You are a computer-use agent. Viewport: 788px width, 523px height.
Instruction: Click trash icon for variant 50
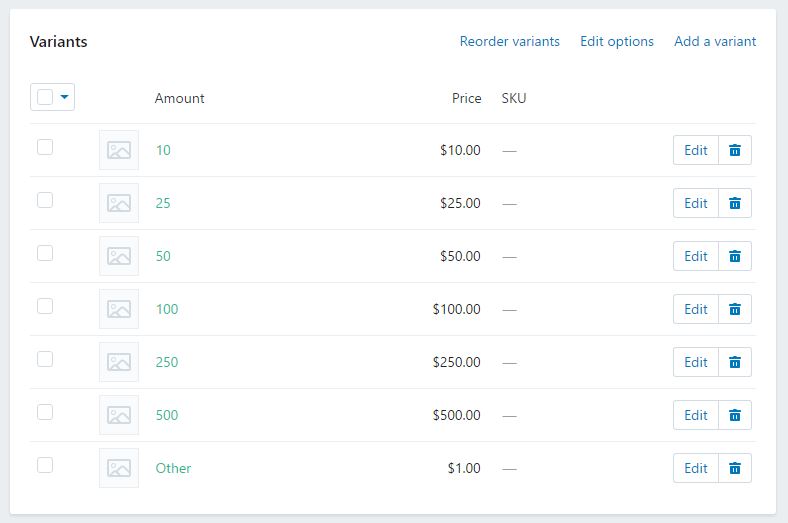[x=735, y=256]
